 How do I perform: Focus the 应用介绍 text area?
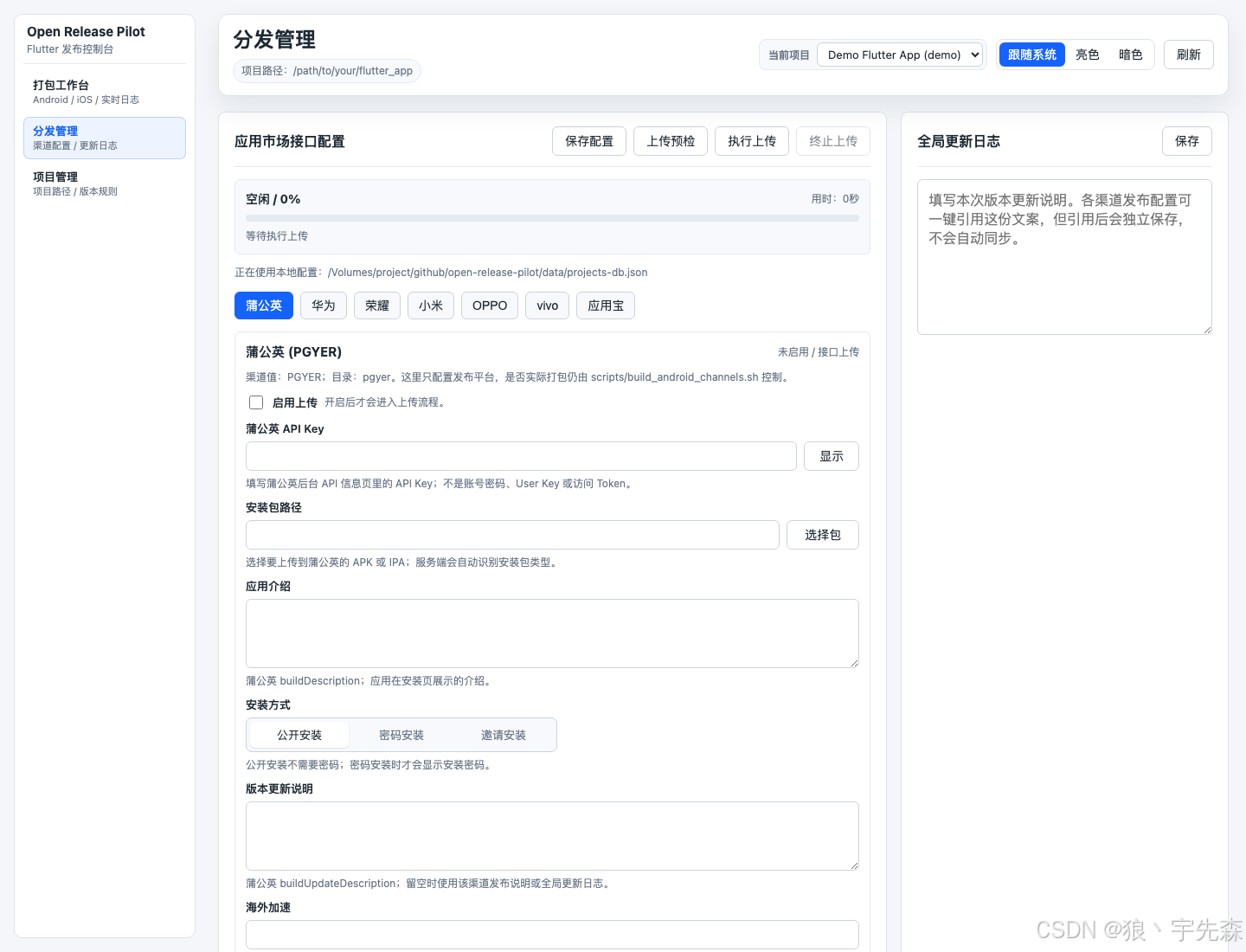click(552, 634)
